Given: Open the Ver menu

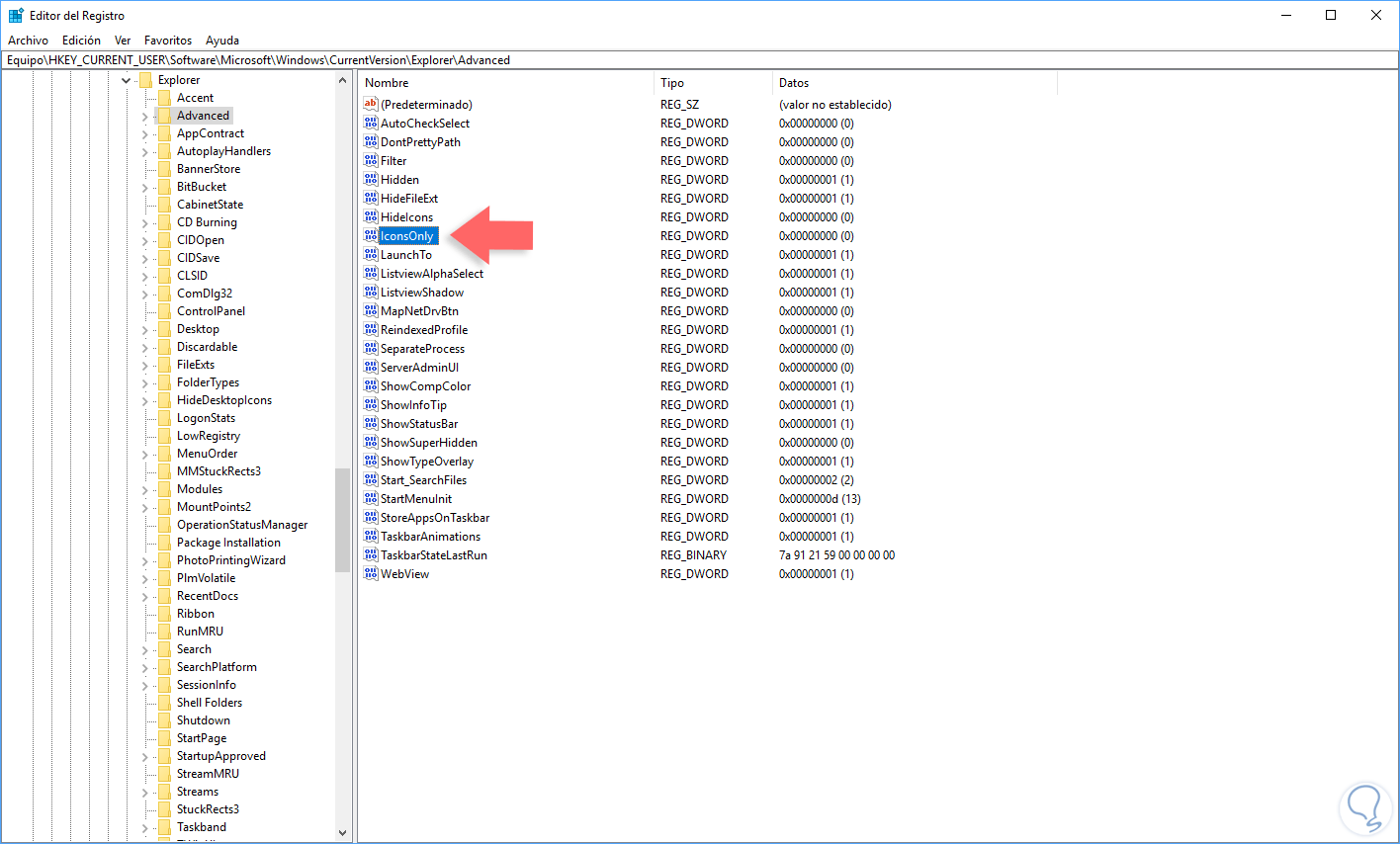Looking at the screenshot, I should 123,41.
